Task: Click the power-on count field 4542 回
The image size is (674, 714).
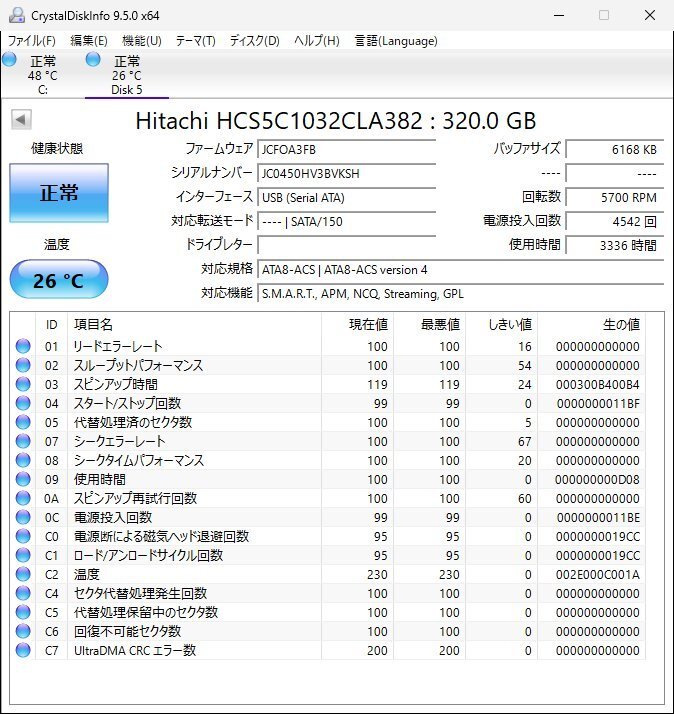Action: click(x=615, y=222)
